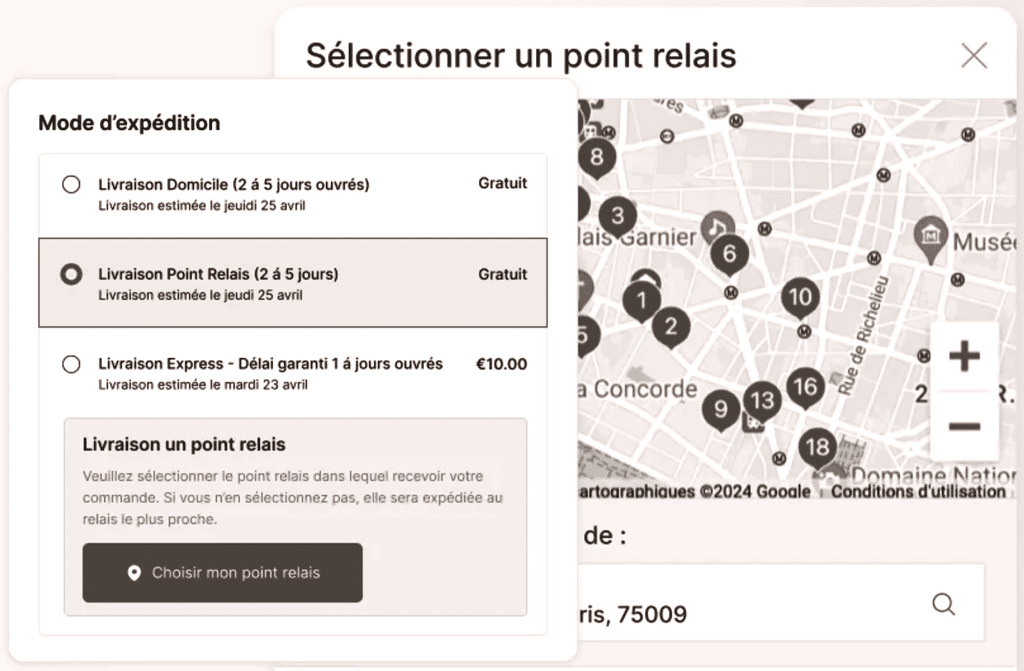
Task: Choose Livraison Express radio option
Action: pyautogui.click(x=71, y=364)
